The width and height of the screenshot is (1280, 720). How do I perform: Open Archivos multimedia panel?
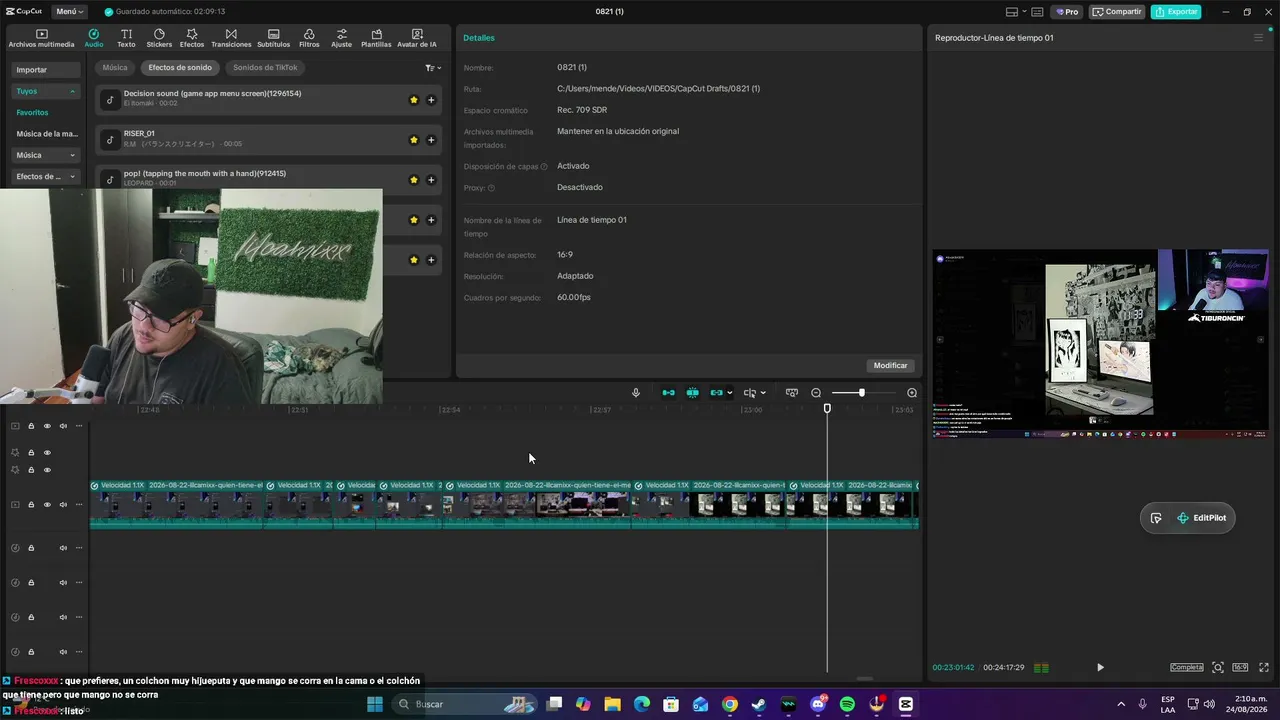coord(42,38)
